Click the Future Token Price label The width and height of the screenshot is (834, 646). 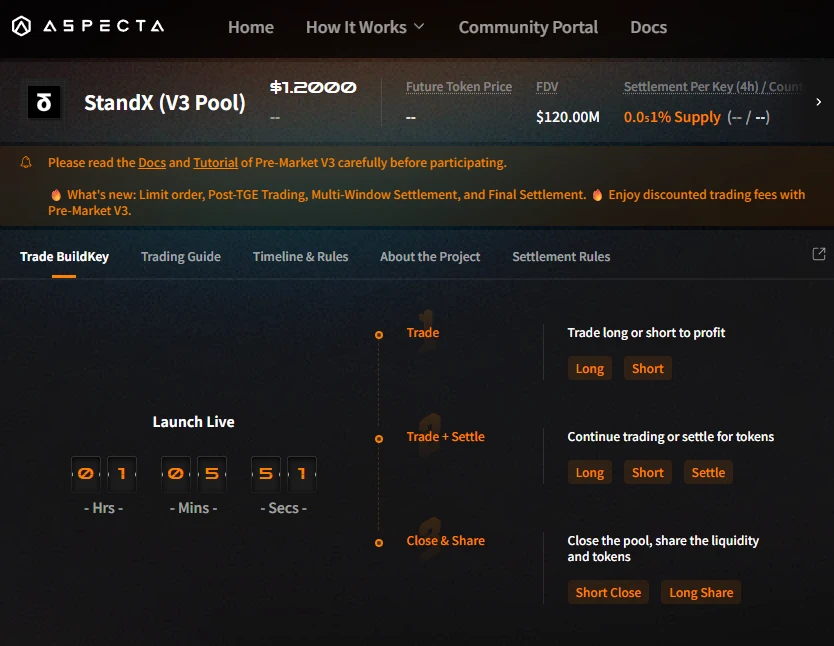[459, 87]
